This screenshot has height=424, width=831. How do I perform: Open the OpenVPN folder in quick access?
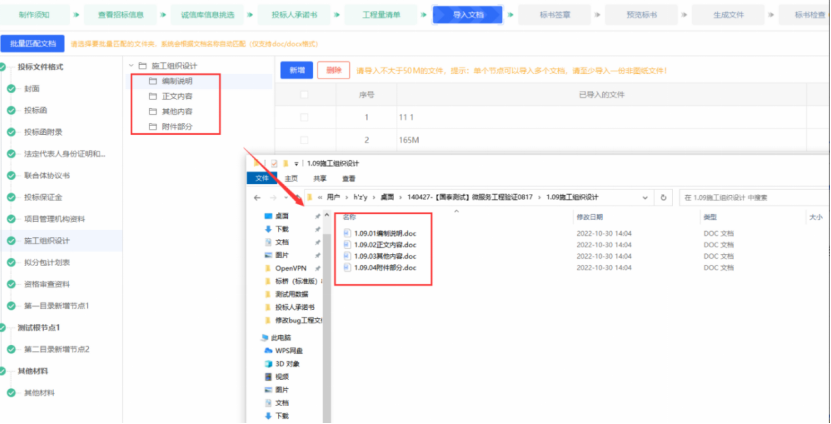[x=290, y=268]
